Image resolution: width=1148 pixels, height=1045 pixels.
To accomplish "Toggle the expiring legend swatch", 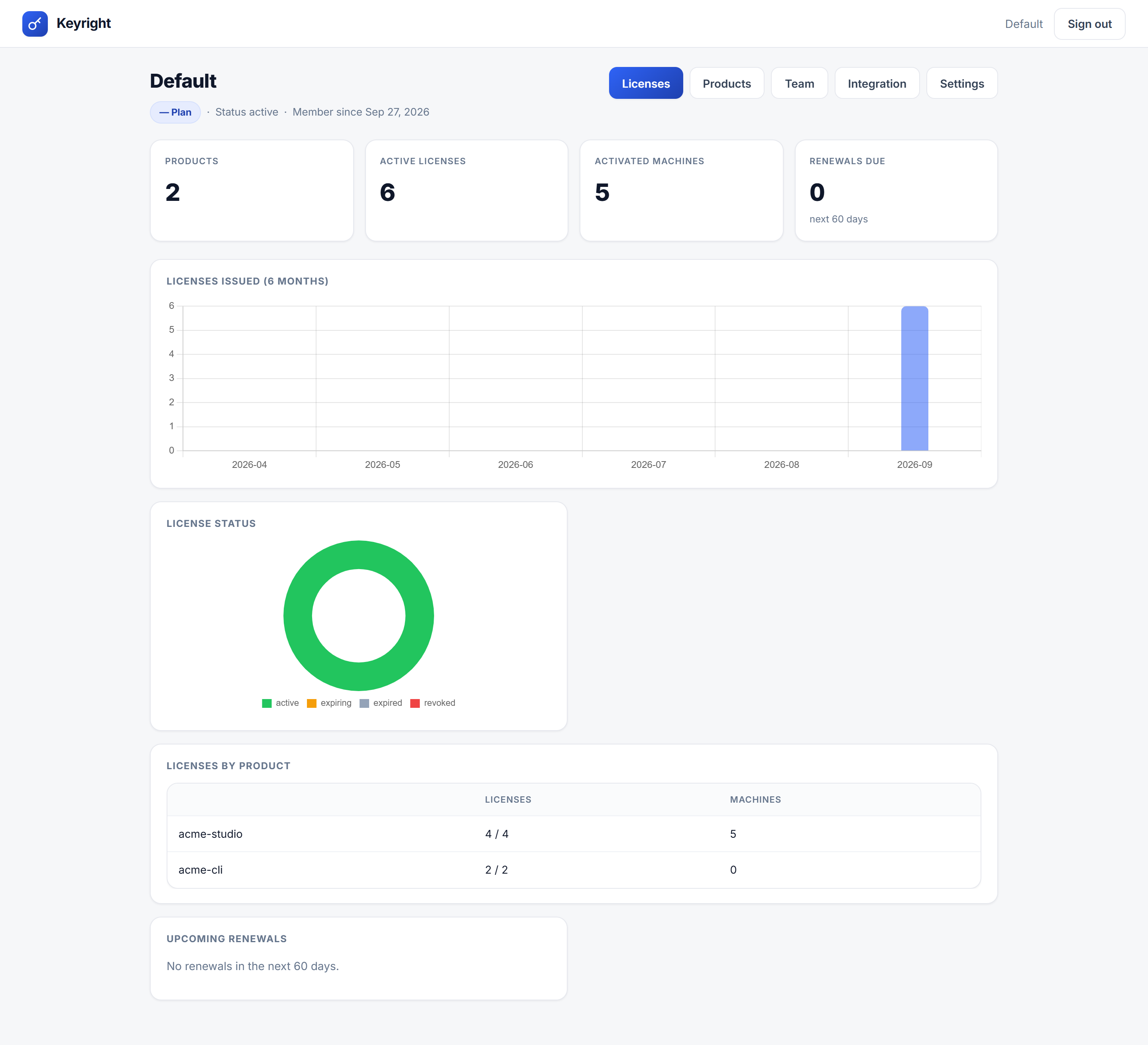I will tap(311, 703).
